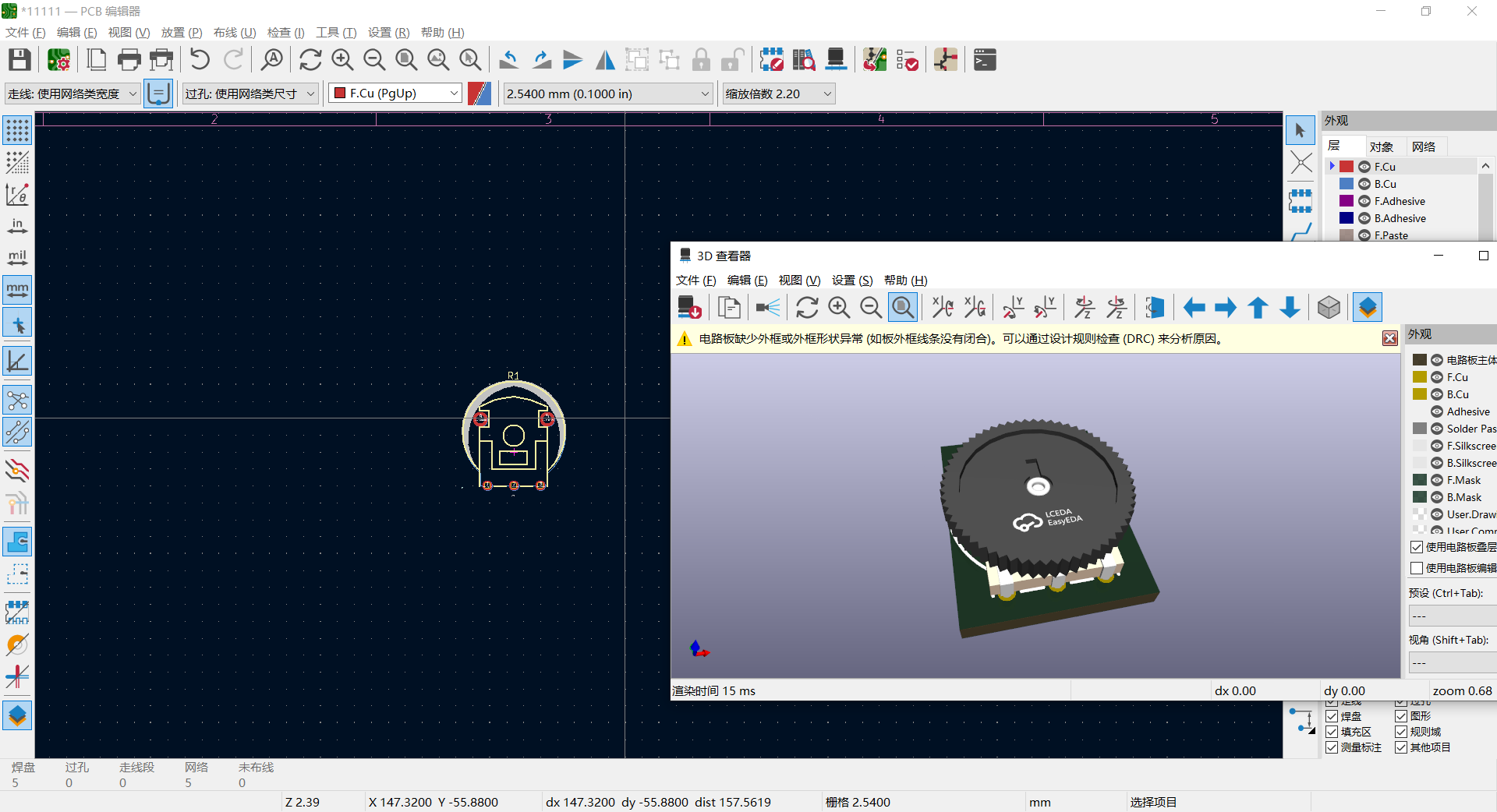This screenshot has width=1497, height=812.
Task: Open the 设置 (S) menu in 3D viewer
Action: [851, 281]
